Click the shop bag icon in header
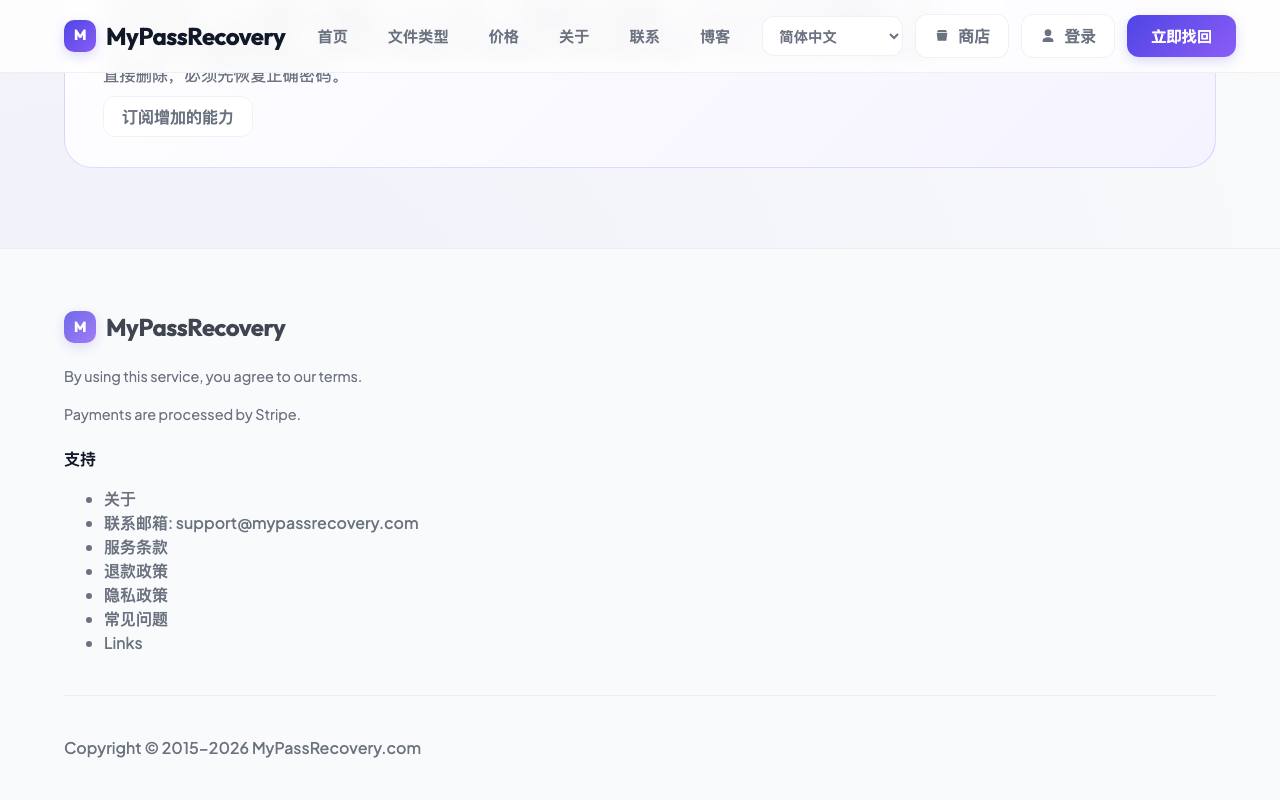Screen dimensions: 1280x800 (941, 36)
